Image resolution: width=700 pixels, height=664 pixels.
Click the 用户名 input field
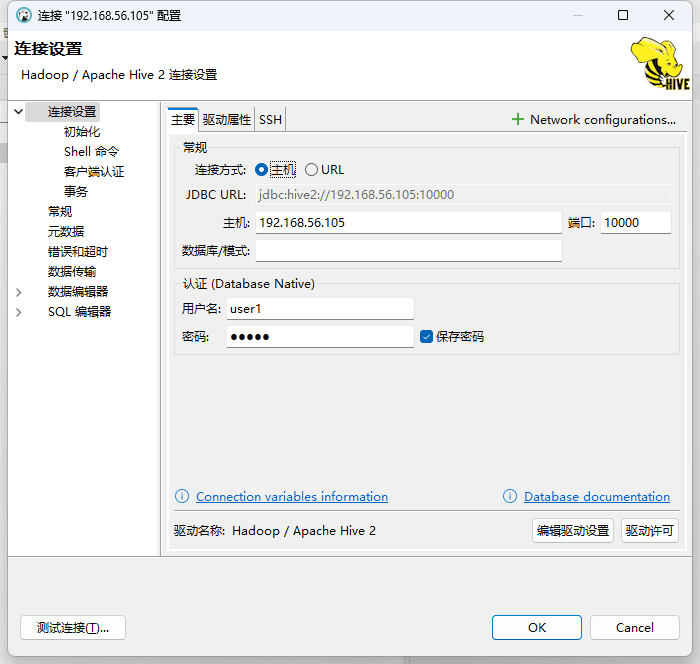tap(320, 309)
